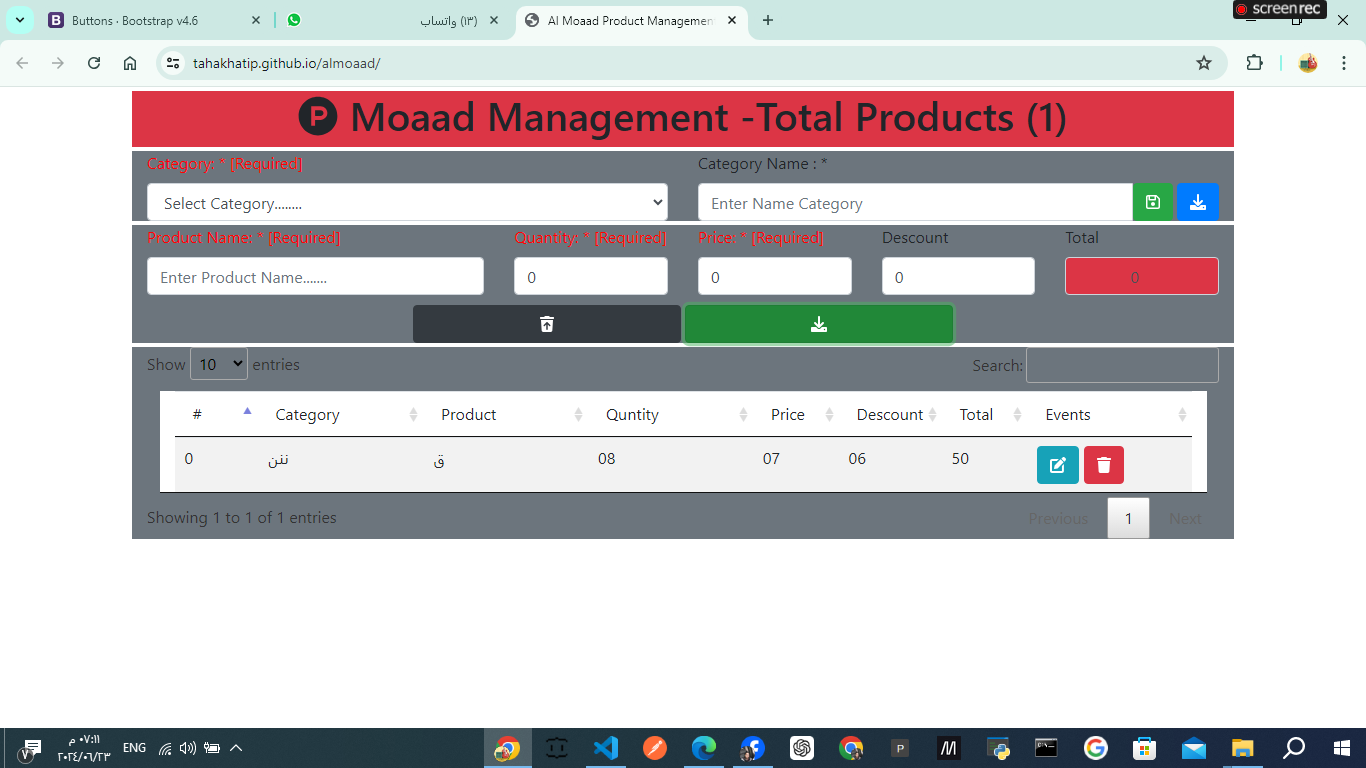Click the green add product download button

coord(819,324)
